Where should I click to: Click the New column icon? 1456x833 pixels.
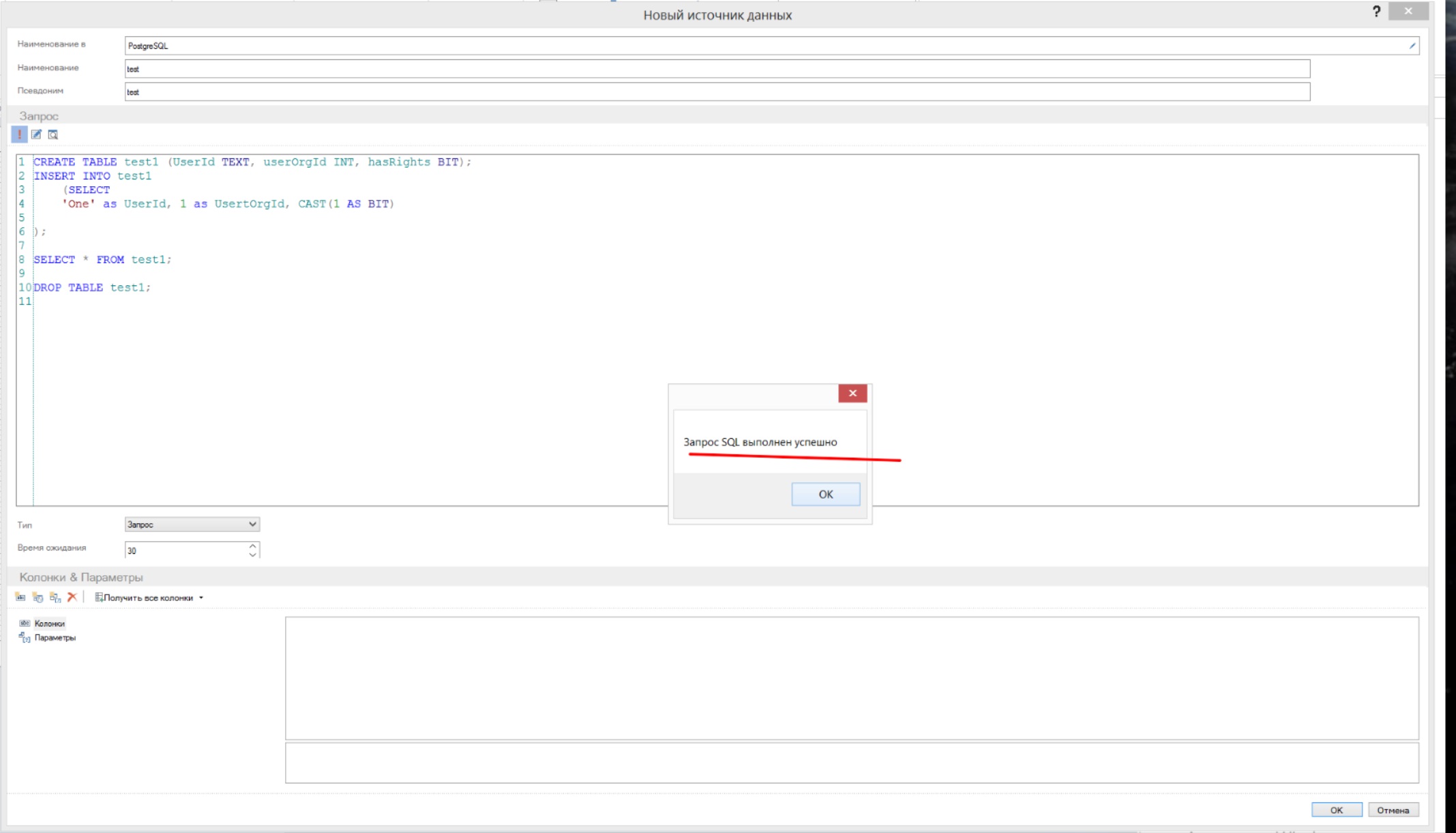20,597
